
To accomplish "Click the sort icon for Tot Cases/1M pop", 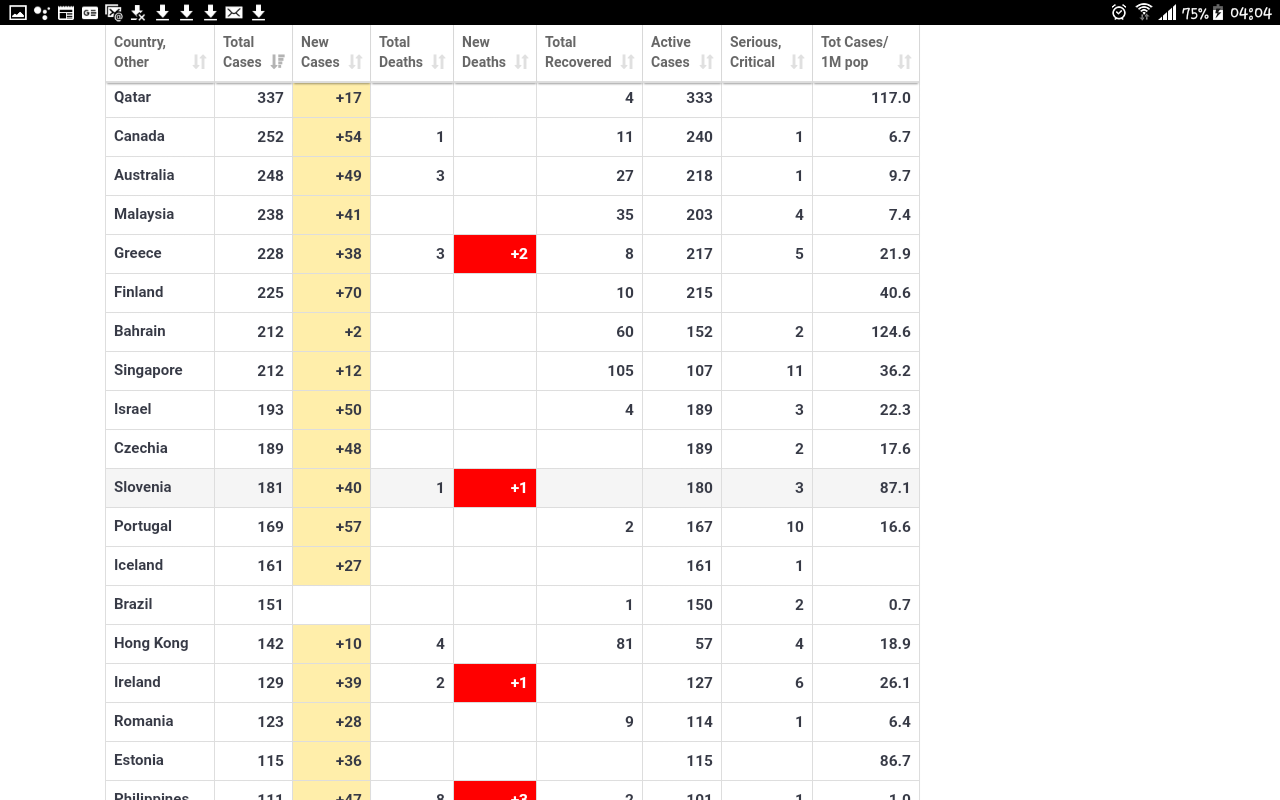I will tap(904, 62).
